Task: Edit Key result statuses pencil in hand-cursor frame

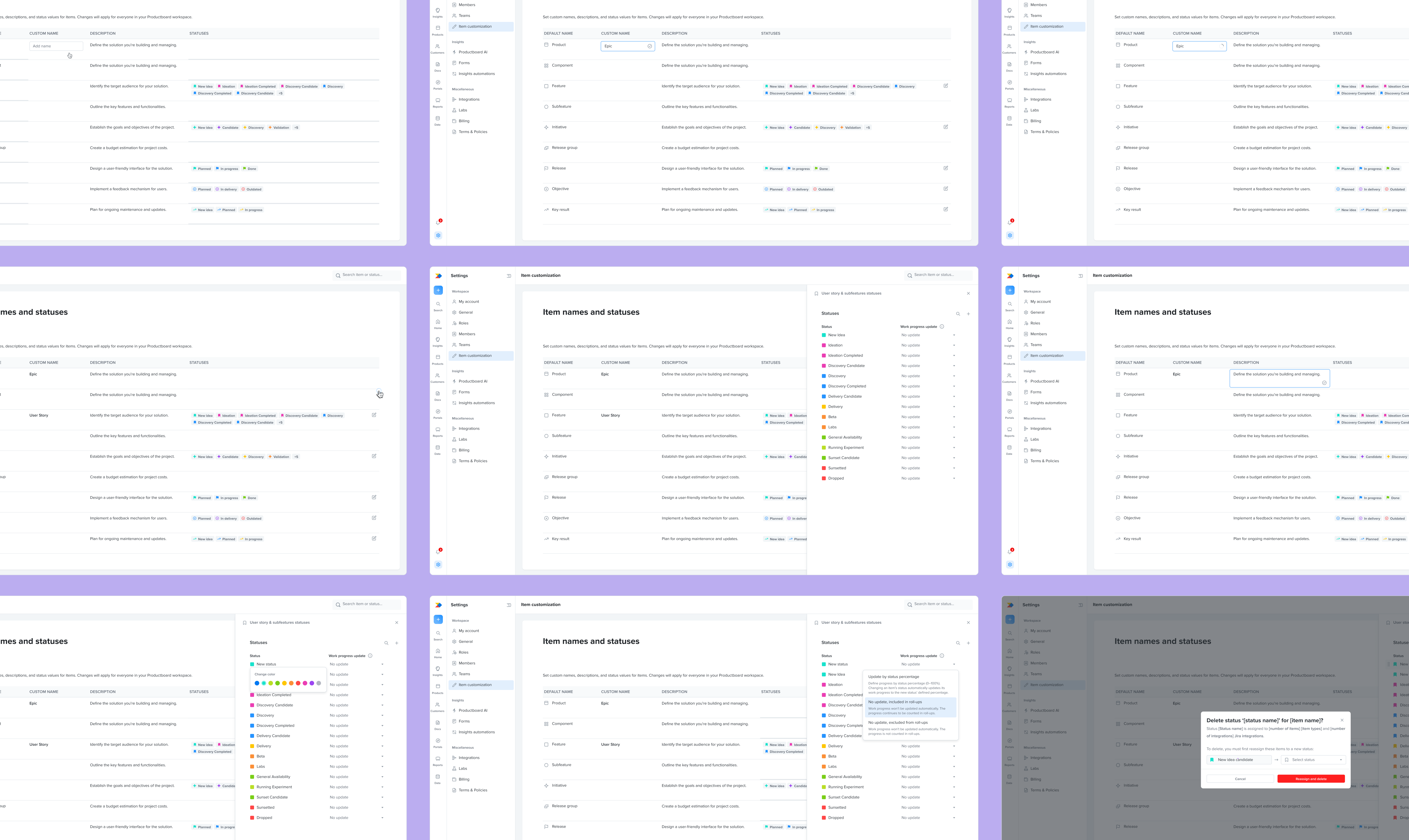Action: pyautogui.click(x=374, y=538)
